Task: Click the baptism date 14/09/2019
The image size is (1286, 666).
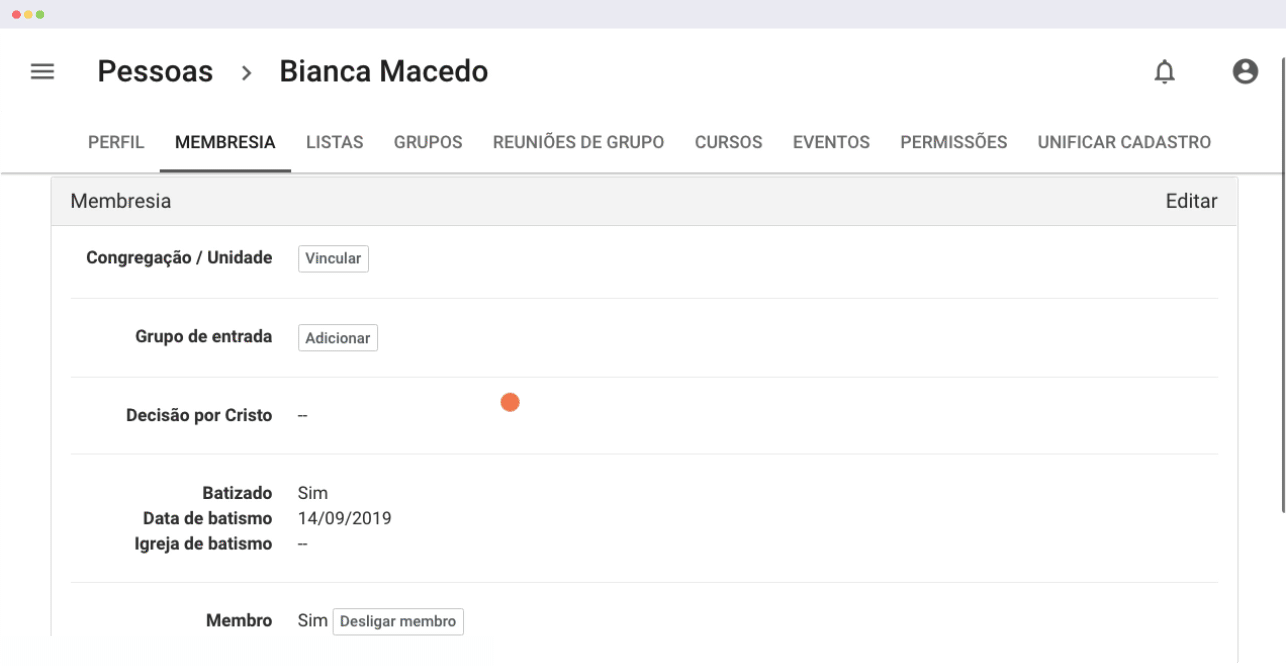Action: (x=345, y=518)
